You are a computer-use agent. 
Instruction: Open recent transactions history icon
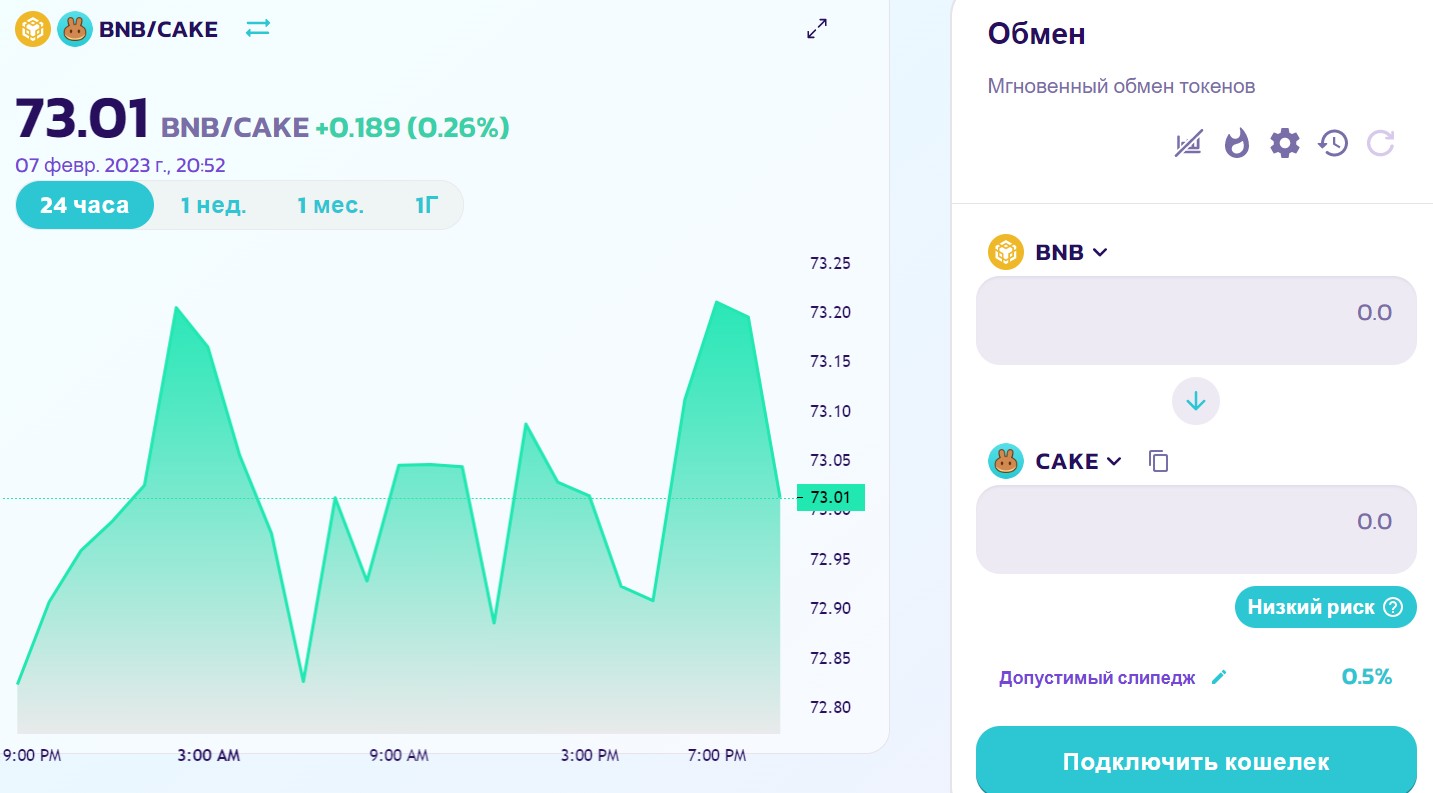[x=1333, y=144]
